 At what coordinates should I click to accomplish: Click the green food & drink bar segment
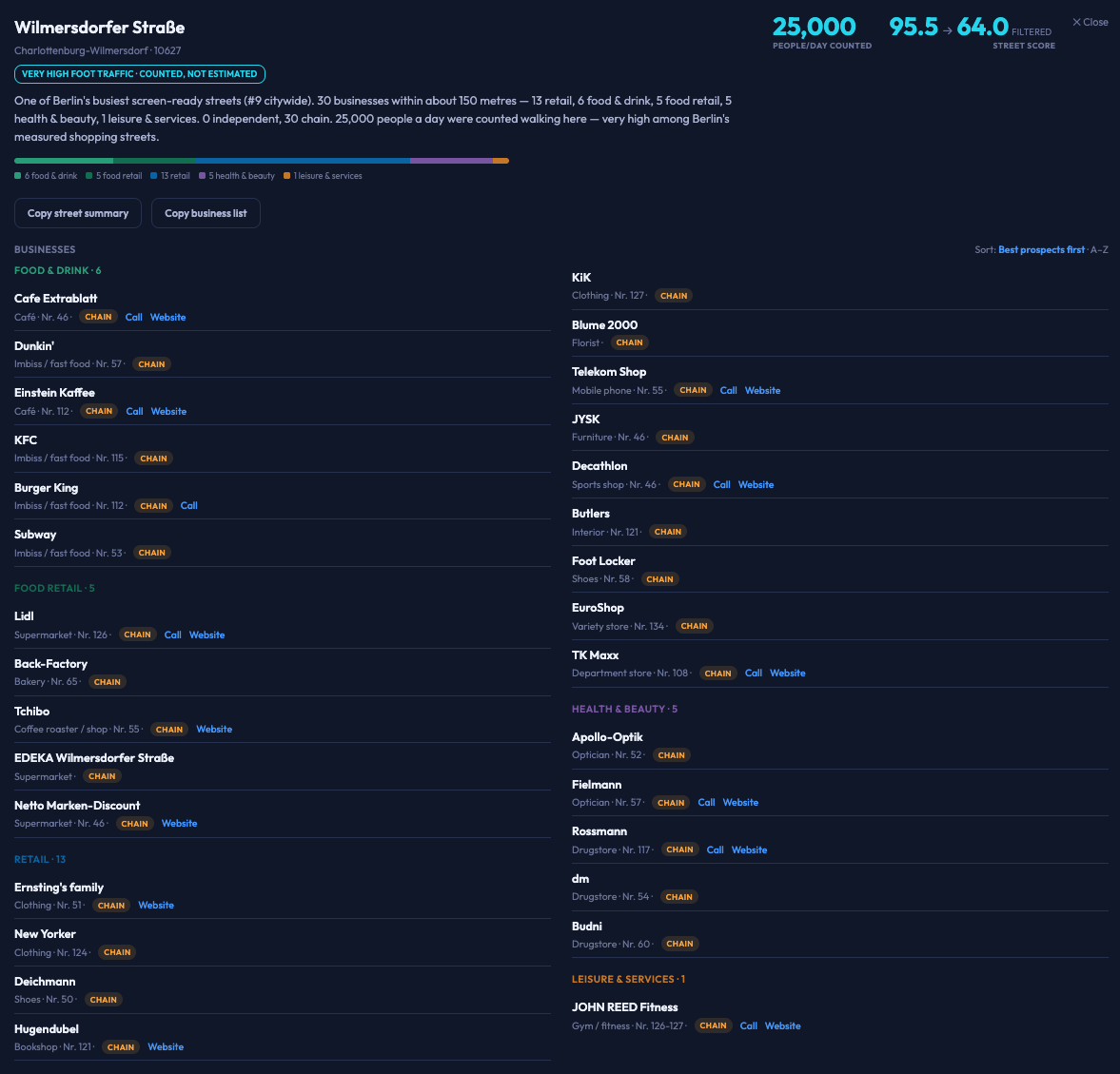[x=64, y=161]
